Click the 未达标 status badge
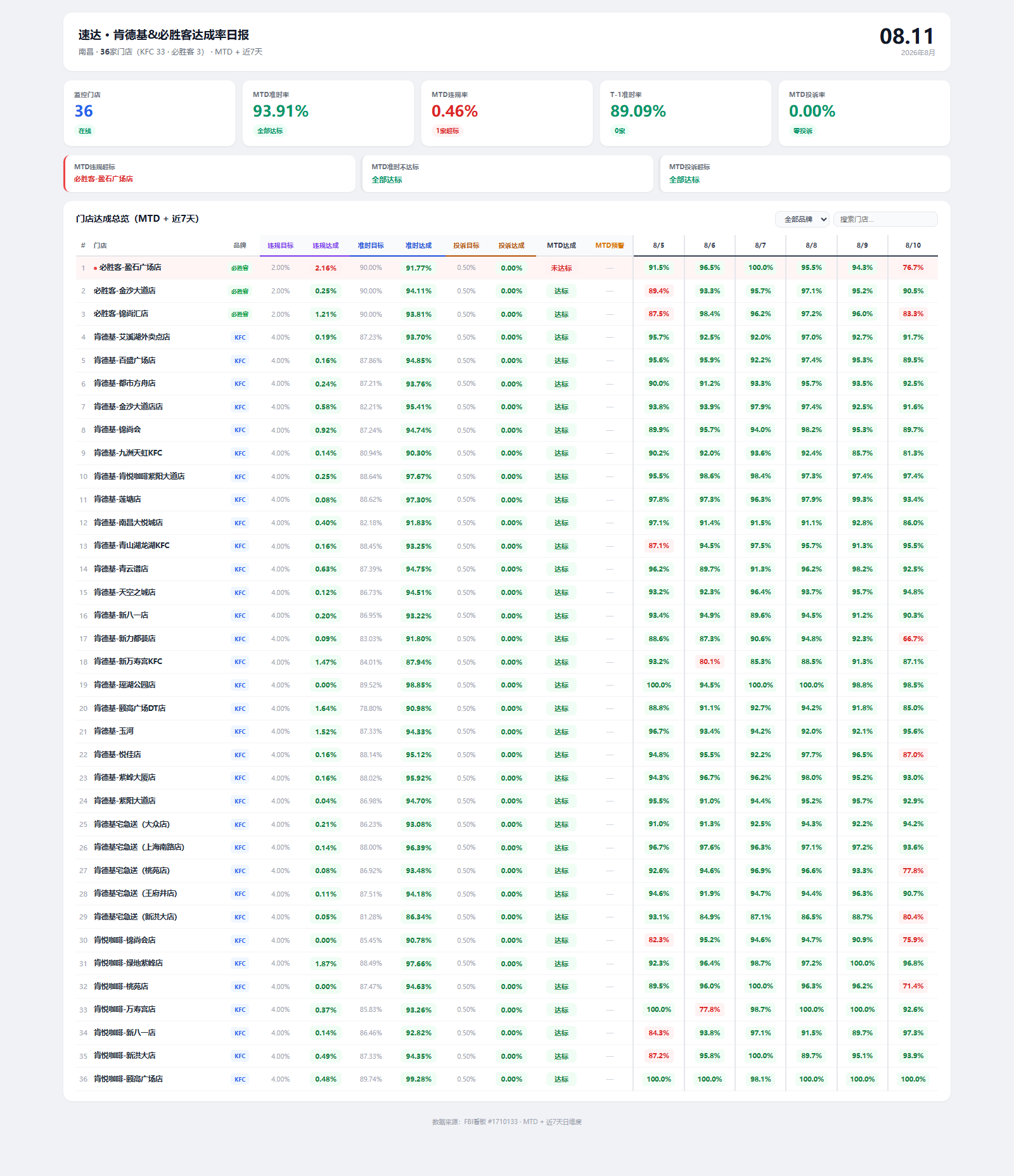1014x1176 pixels. 562,268
